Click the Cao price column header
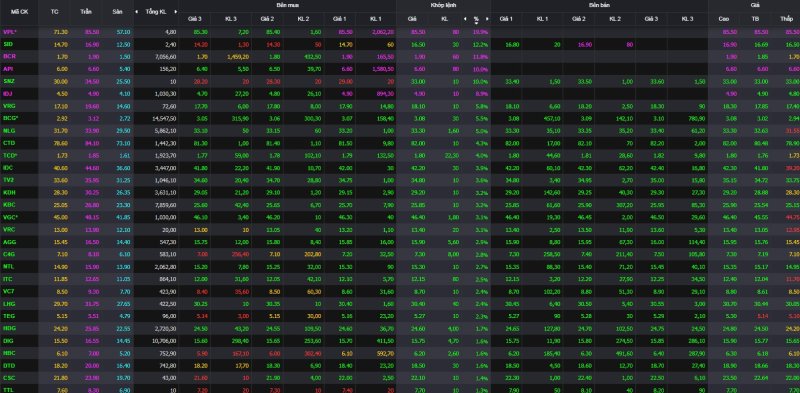 723,19
